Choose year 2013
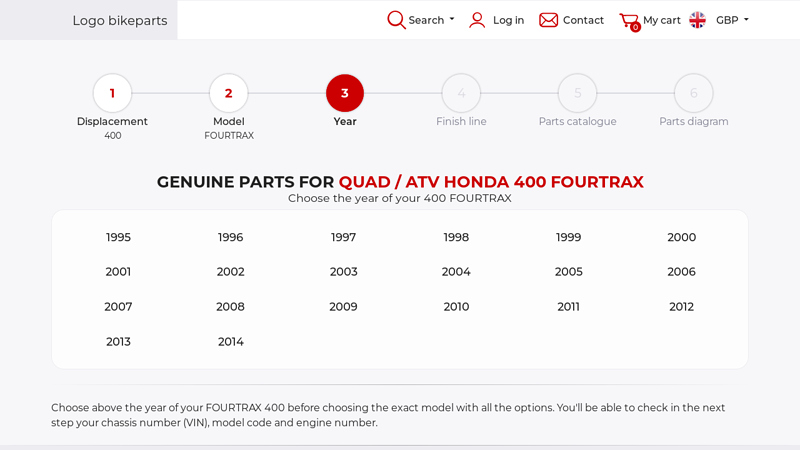The image size is (800, 450). pos(118,342)
